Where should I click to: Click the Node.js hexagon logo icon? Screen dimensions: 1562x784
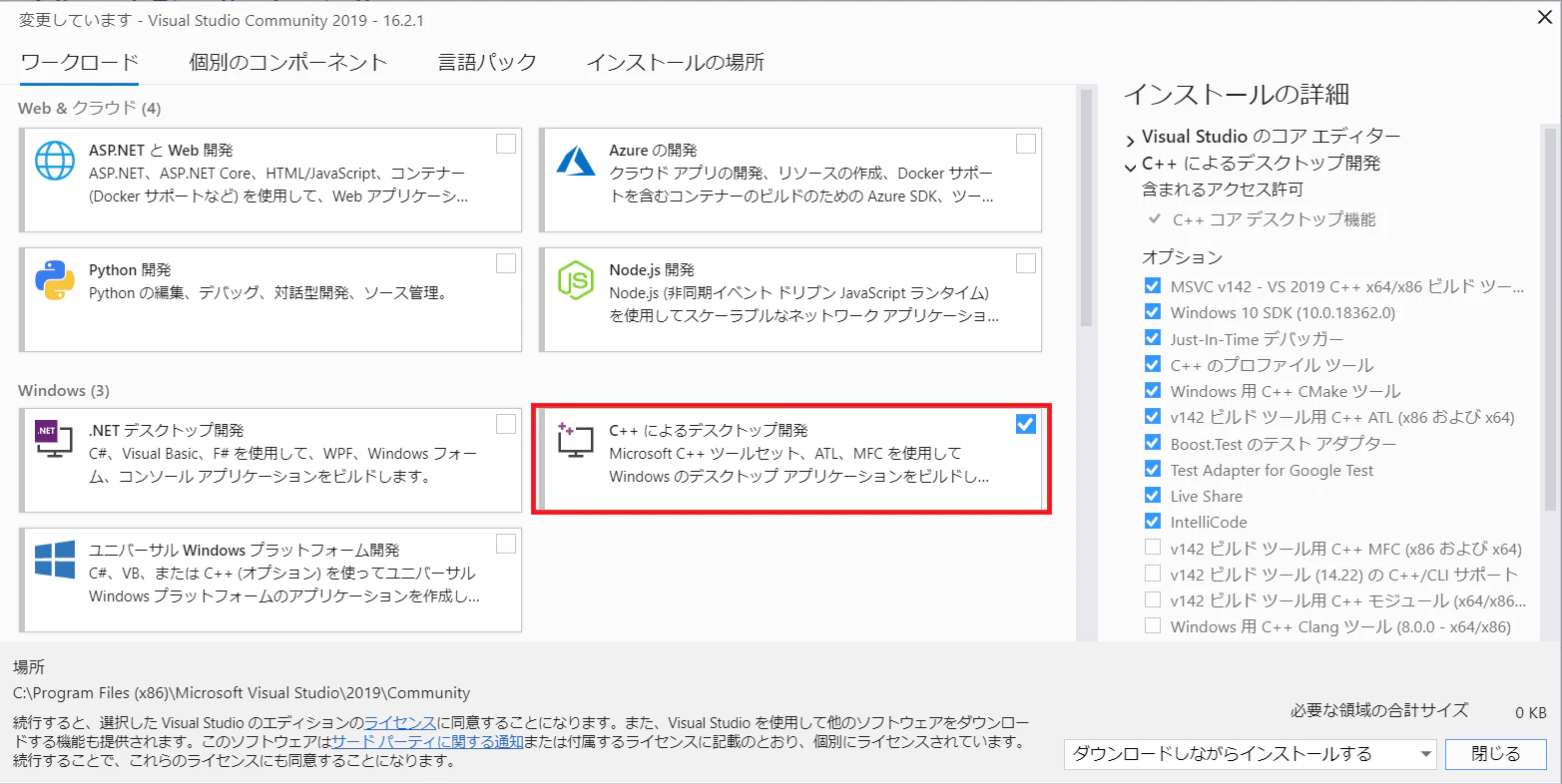click(575, 280)
